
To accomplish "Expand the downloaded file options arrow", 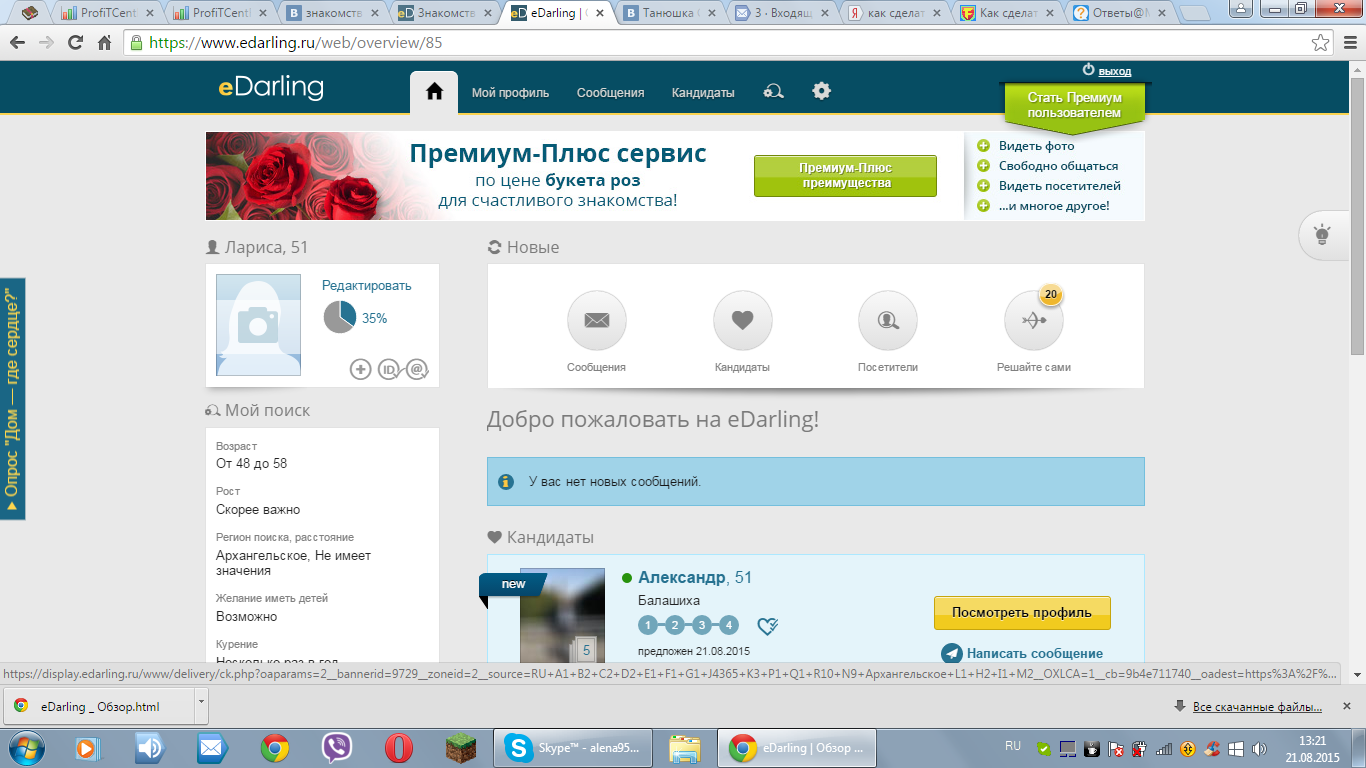I will click(201, 704).
